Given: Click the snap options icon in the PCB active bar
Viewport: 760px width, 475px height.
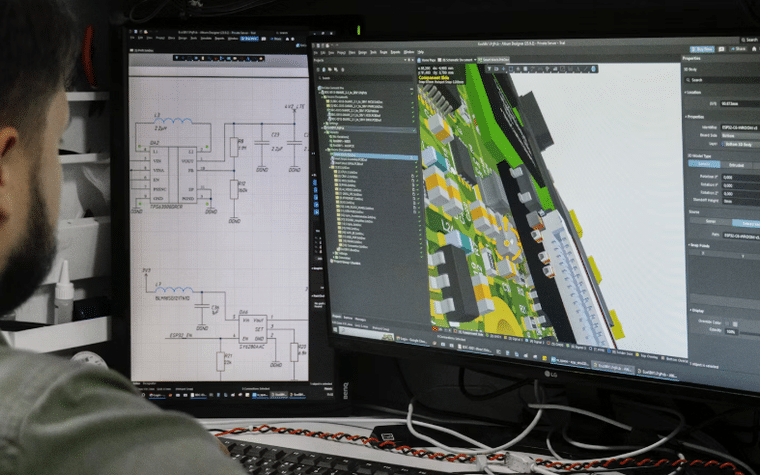Looking at the screenshot, I should click(497, 68).
